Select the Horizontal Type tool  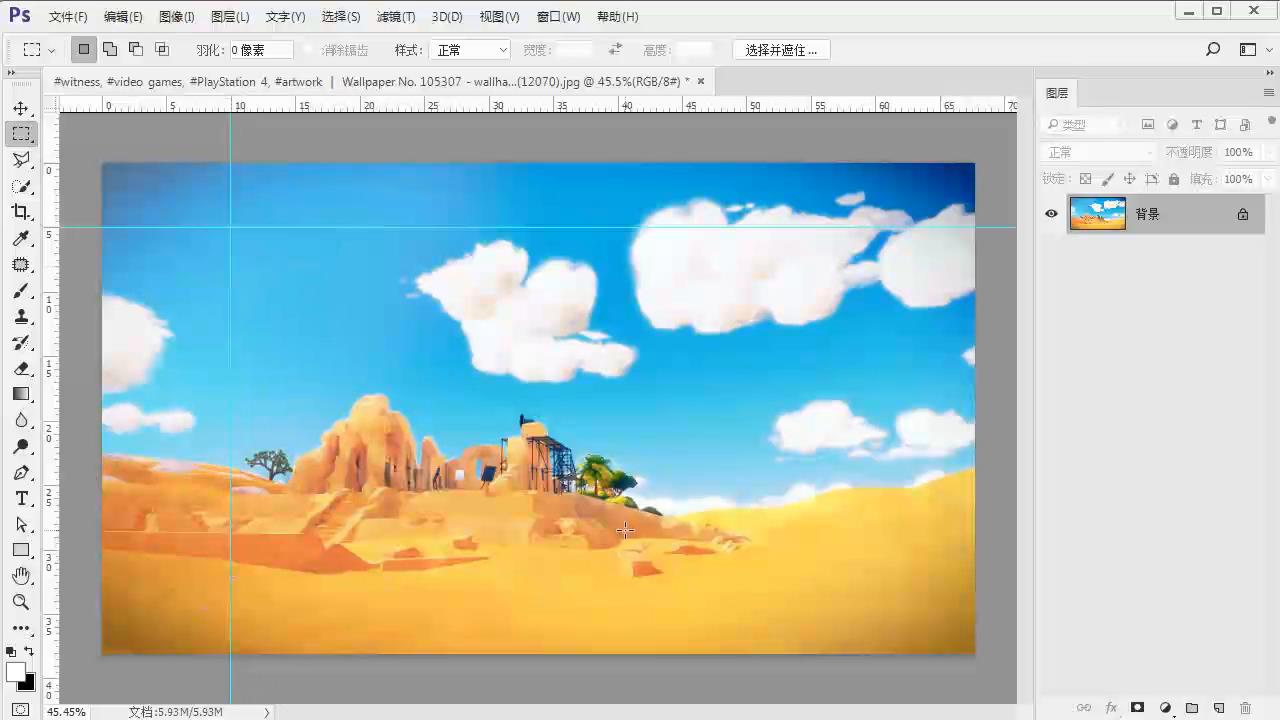[x=21, y=498]
